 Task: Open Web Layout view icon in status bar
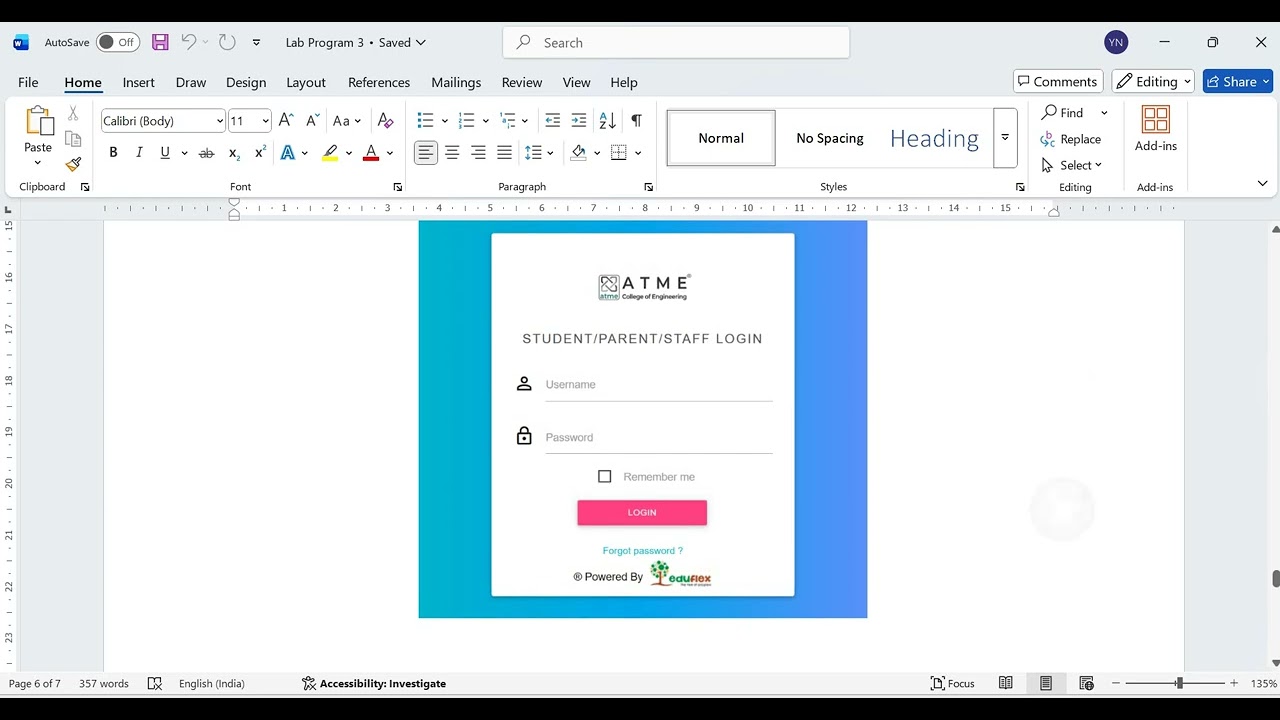1086,683
